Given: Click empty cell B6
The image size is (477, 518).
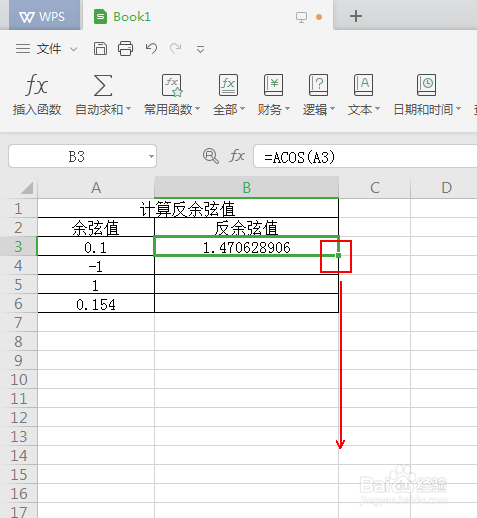Looking at the screenshot, I should pyautogui.click(x=247, y=304).
